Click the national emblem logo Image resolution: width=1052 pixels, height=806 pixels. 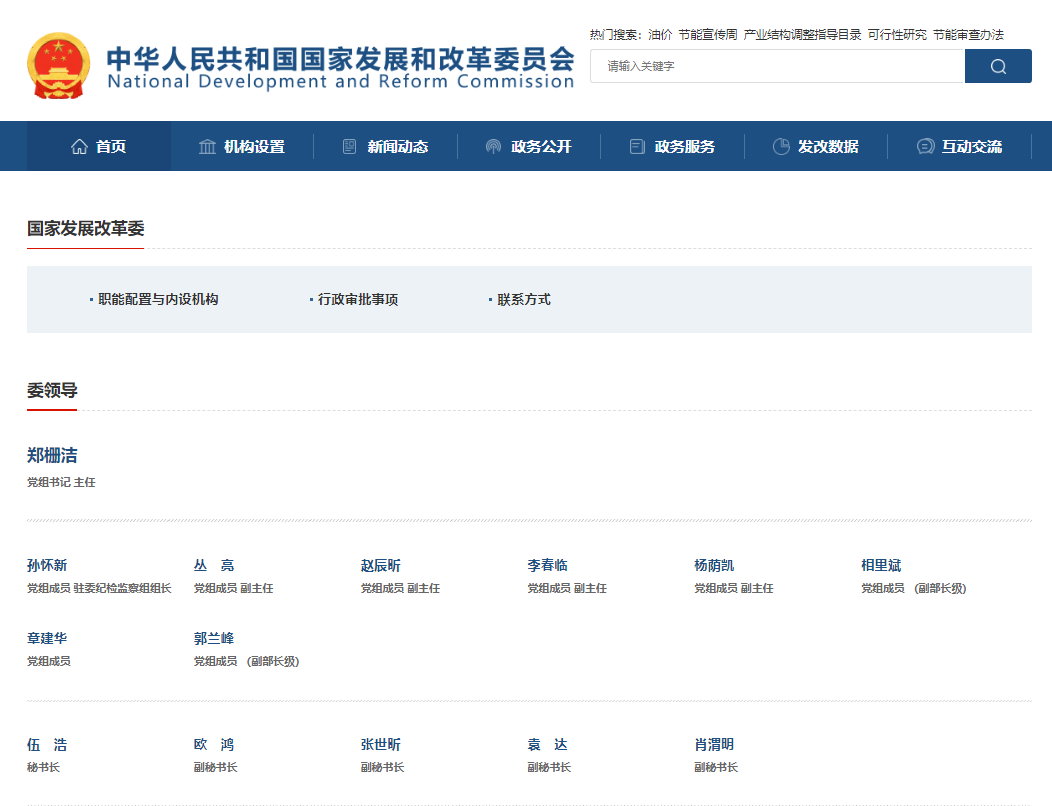click(x=58, y=66)
